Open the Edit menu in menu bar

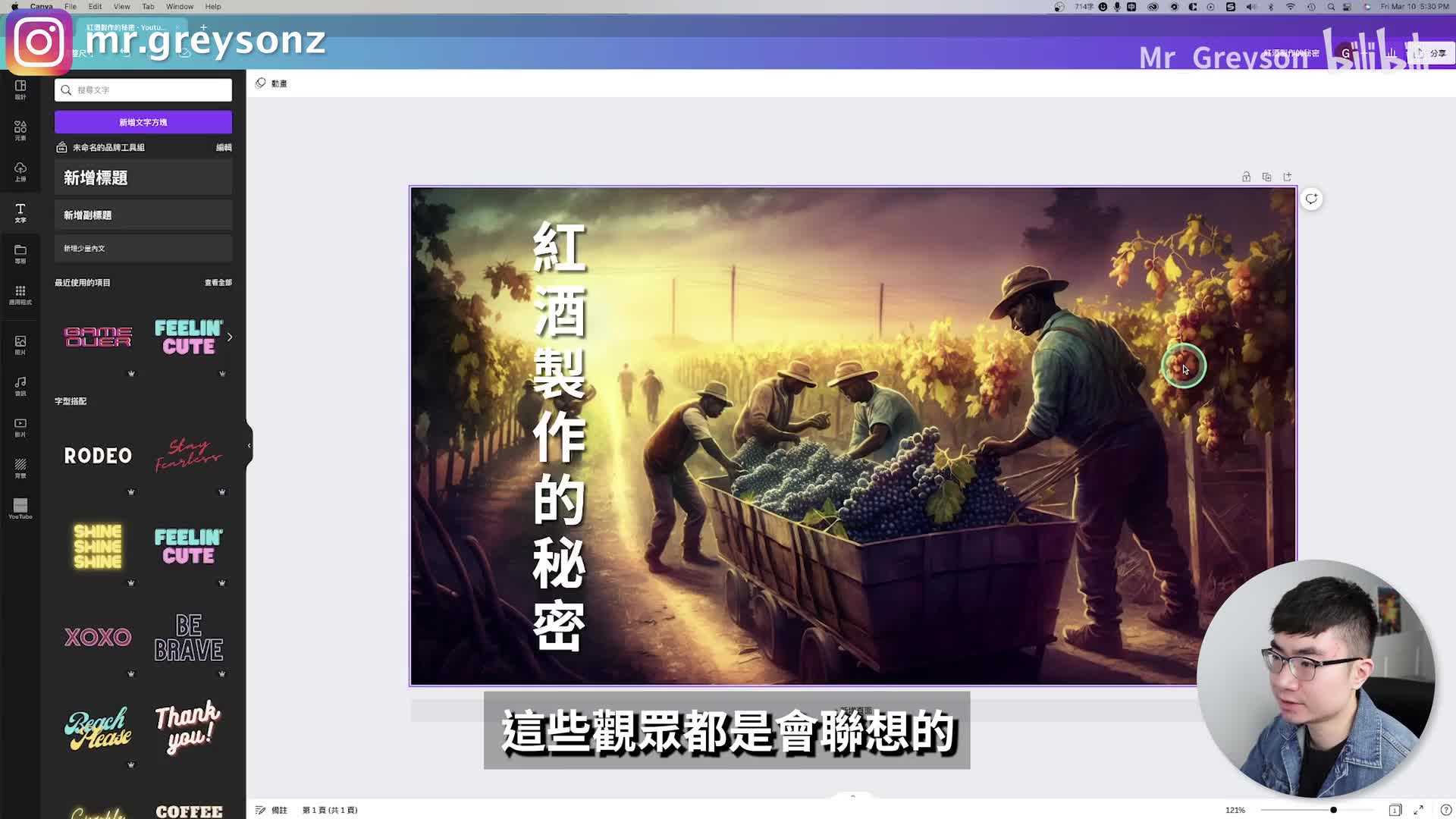coord(95,6)
